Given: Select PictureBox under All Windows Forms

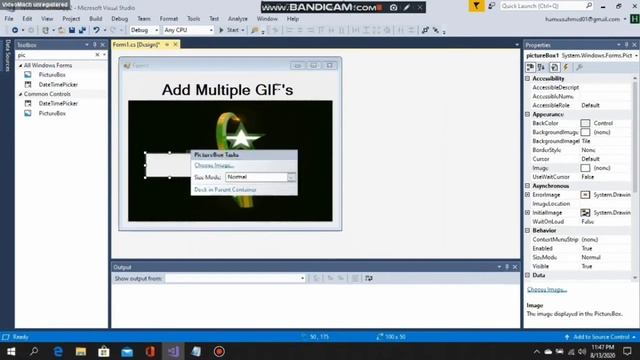Looking at the screenshot, I should coord(52,75).
